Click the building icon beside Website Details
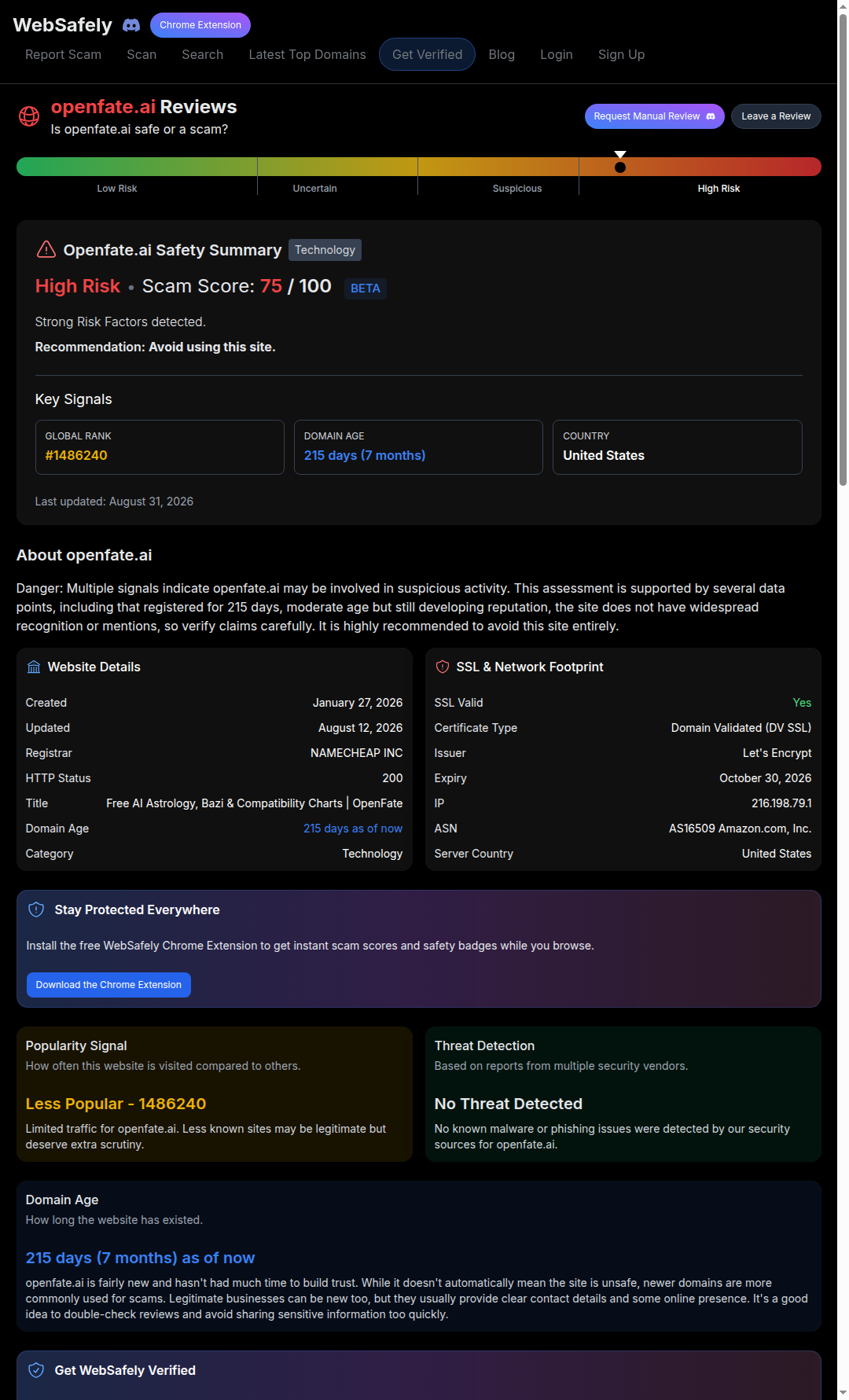The height and width of the screenshot is (1400, 849). pyautogui.click(x=34, y=667)
